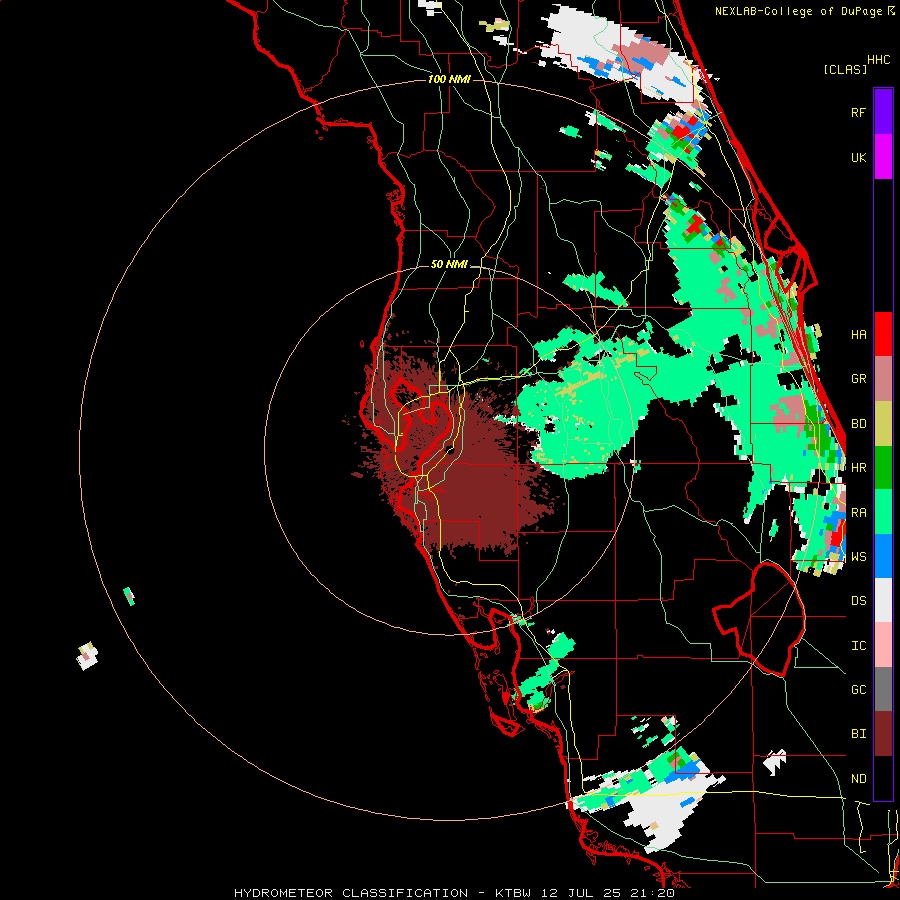The image size is (900, 900).
Task: Select the GR graupel legend color
Action: coord(883,379)
